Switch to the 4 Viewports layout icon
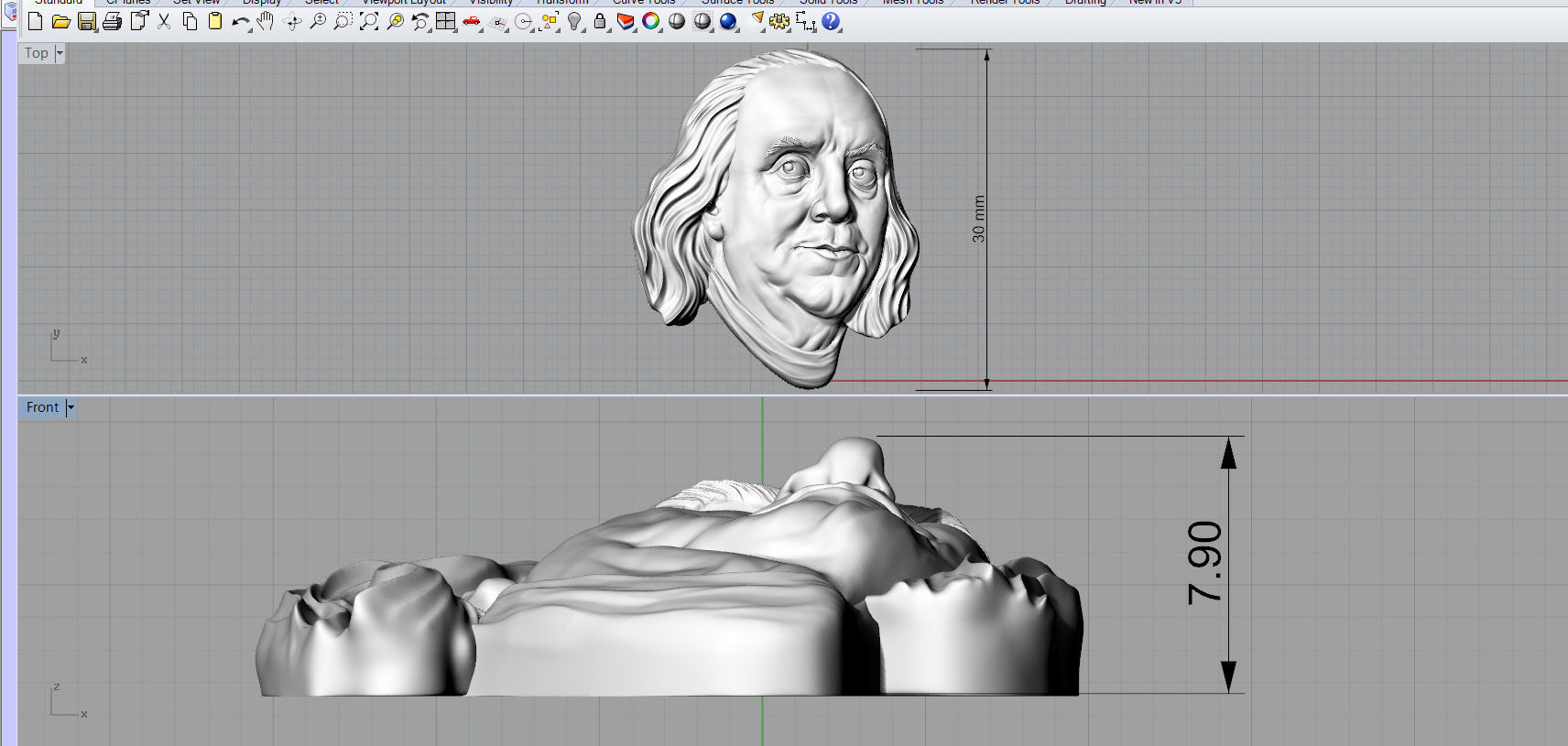The width and height of the screenshot is (1568, 746). 446,21
